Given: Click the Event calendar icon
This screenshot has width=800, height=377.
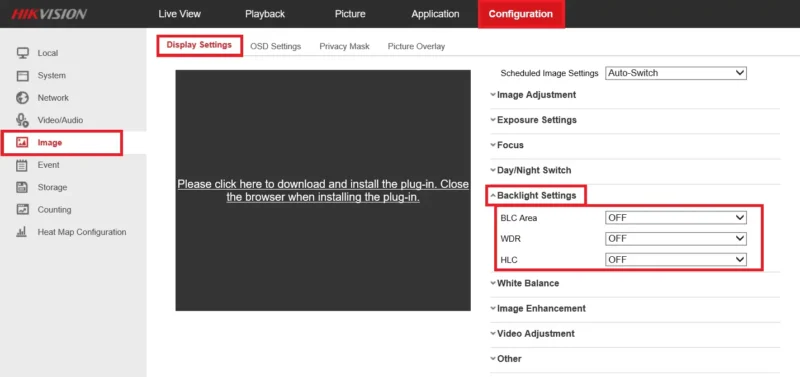Looking at the screenshot, I should point(22,165).
